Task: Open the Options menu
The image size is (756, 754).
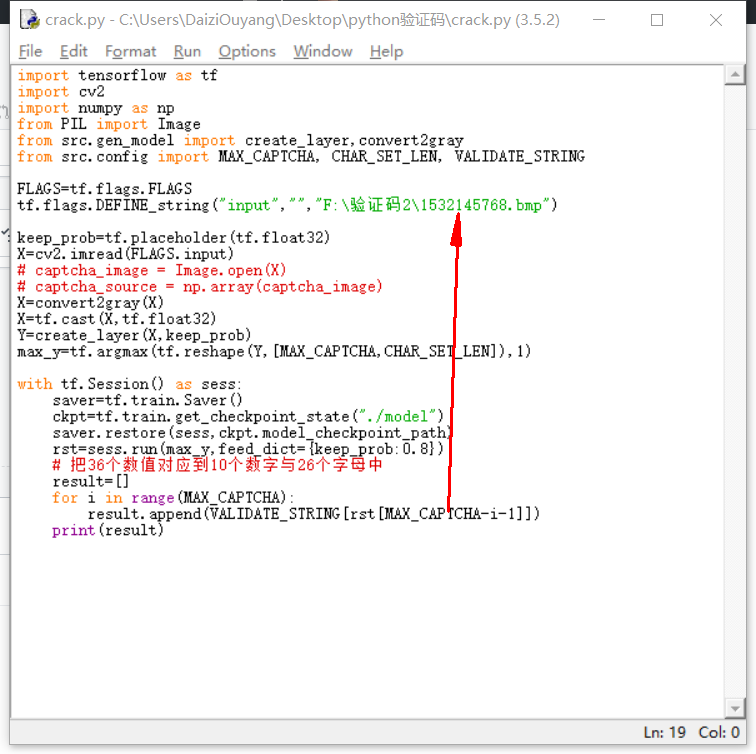Action: click(247, 51)
